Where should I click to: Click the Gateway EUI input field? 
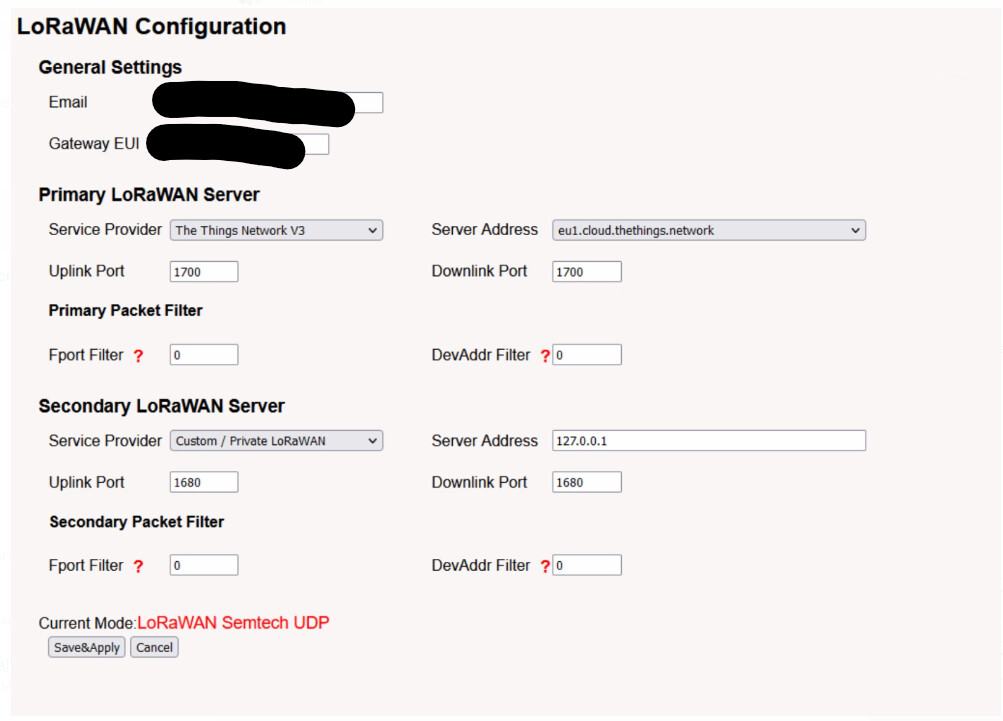[316, 145]
